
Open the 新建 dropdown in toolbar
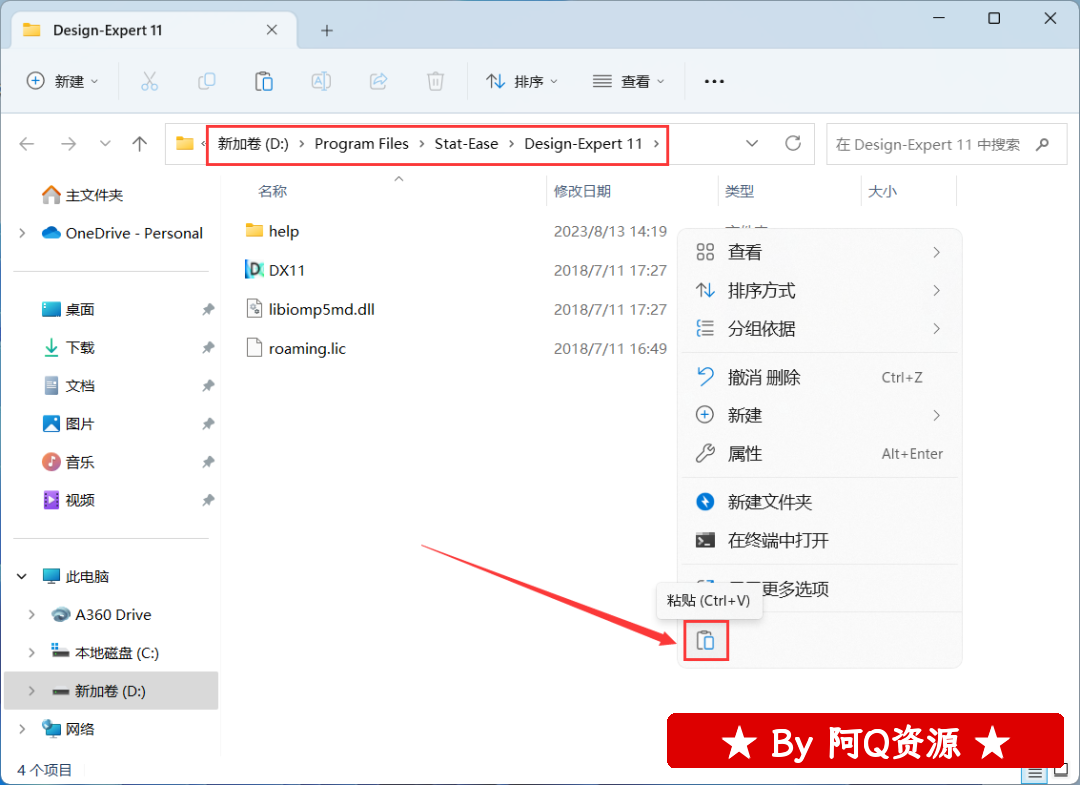pos(63,81)
